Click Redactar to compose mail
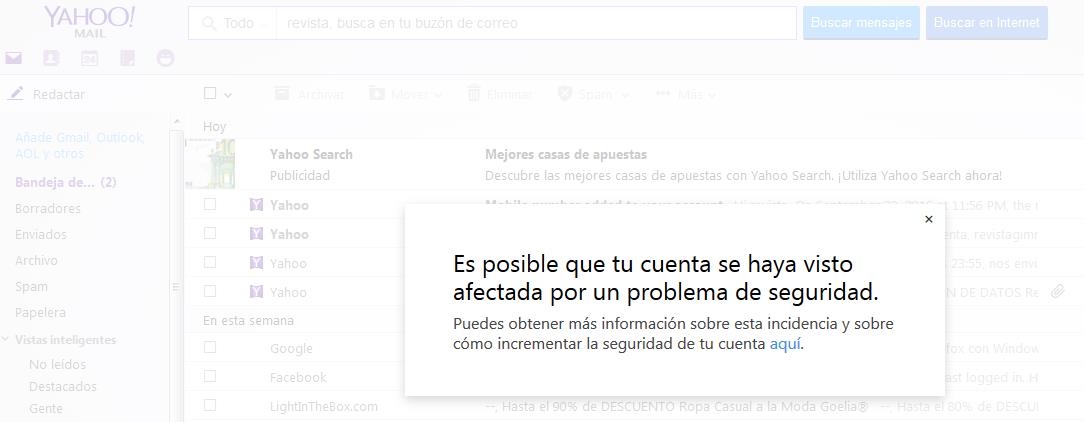Image resolution: width=1084 pixels, height=422 pixels. pyautogui.click(x=59, y=94)
